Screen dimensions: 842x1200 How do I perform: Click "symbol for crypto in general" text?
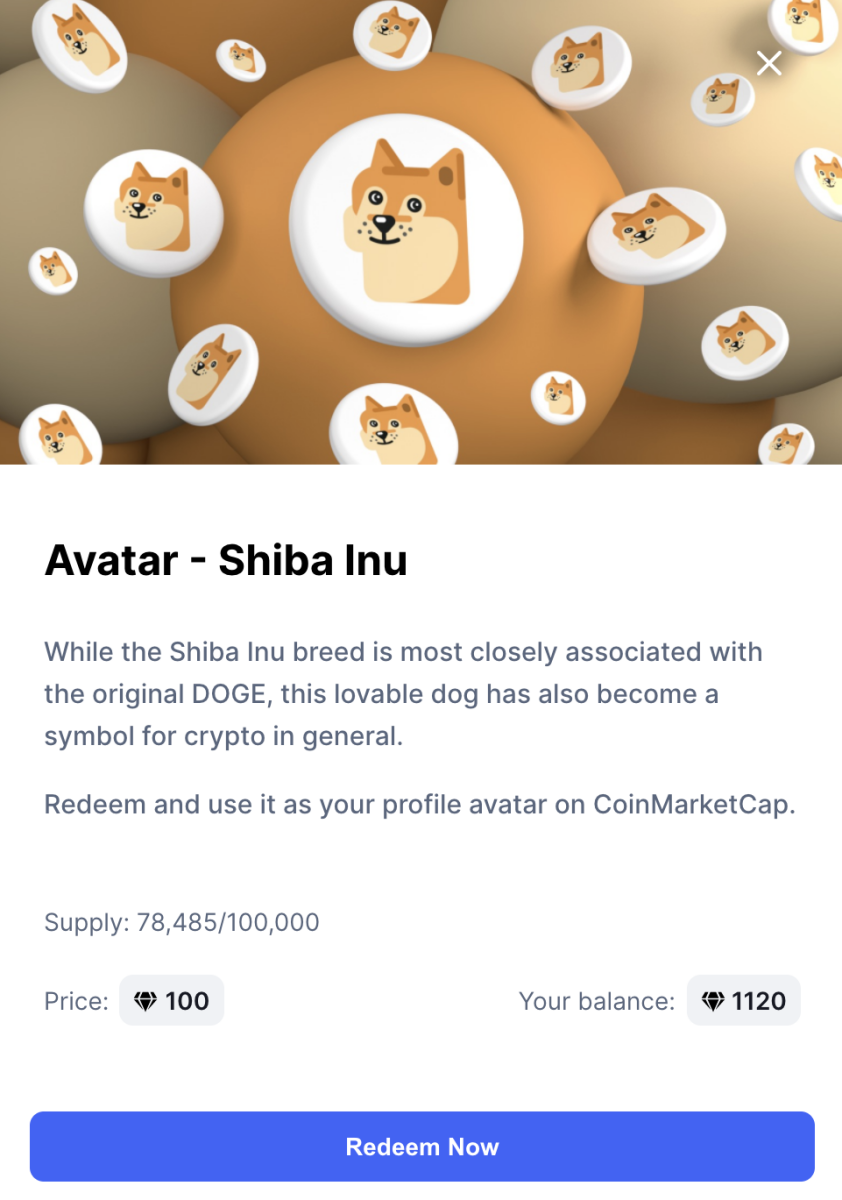222,736
